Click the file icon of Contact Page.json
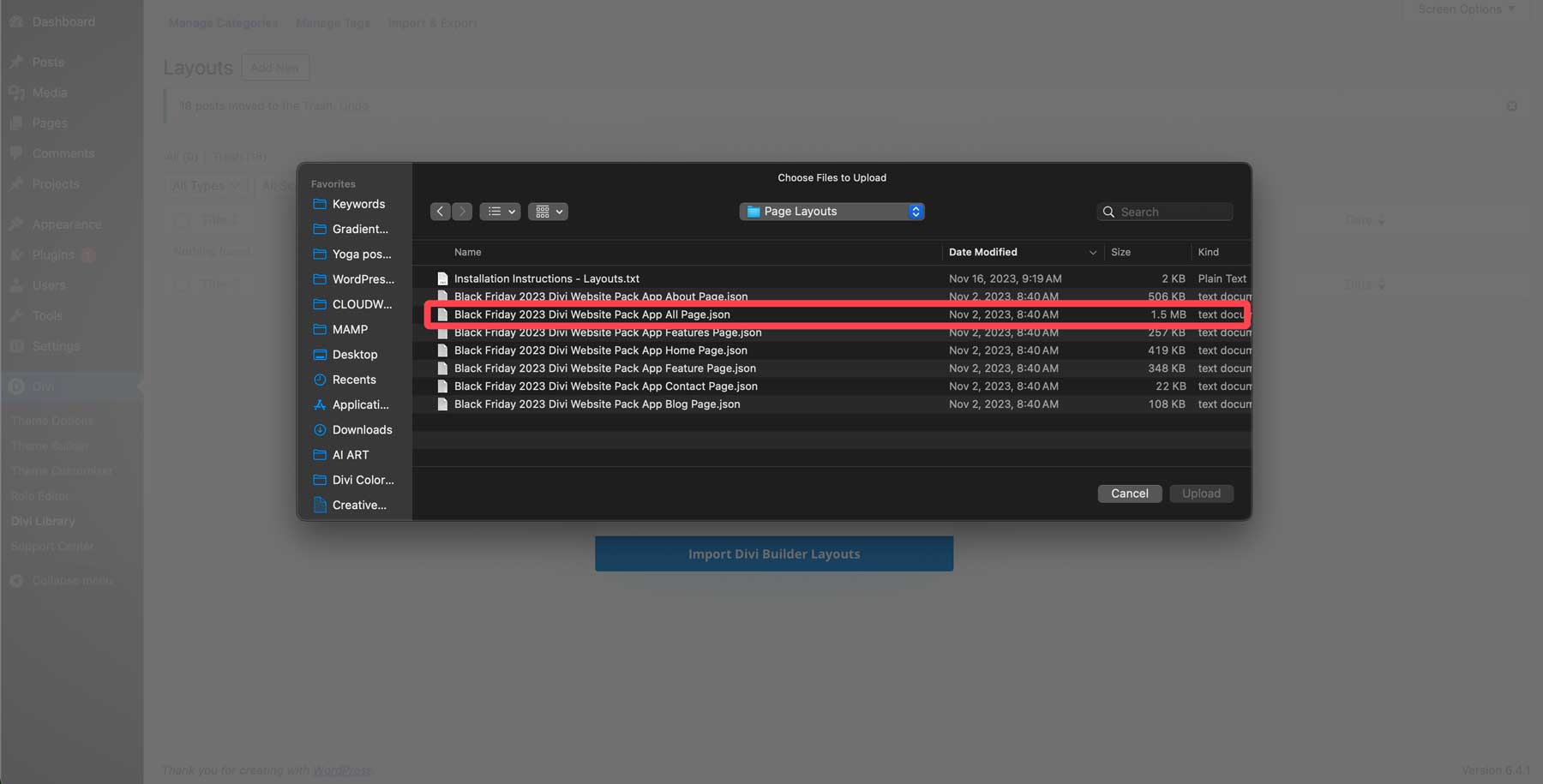This screenshot has width=1543, height=784. pos(442,386)
